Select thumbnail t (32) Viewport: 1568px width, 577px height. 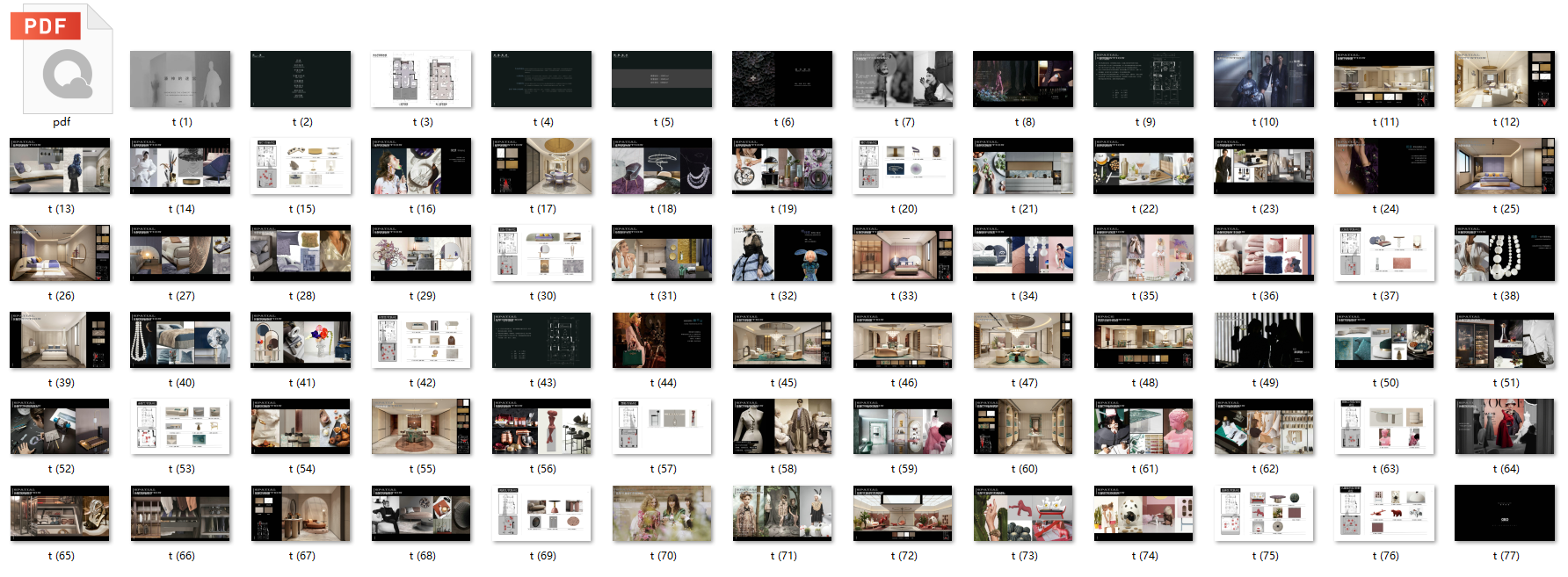click(x=782, y=253)
